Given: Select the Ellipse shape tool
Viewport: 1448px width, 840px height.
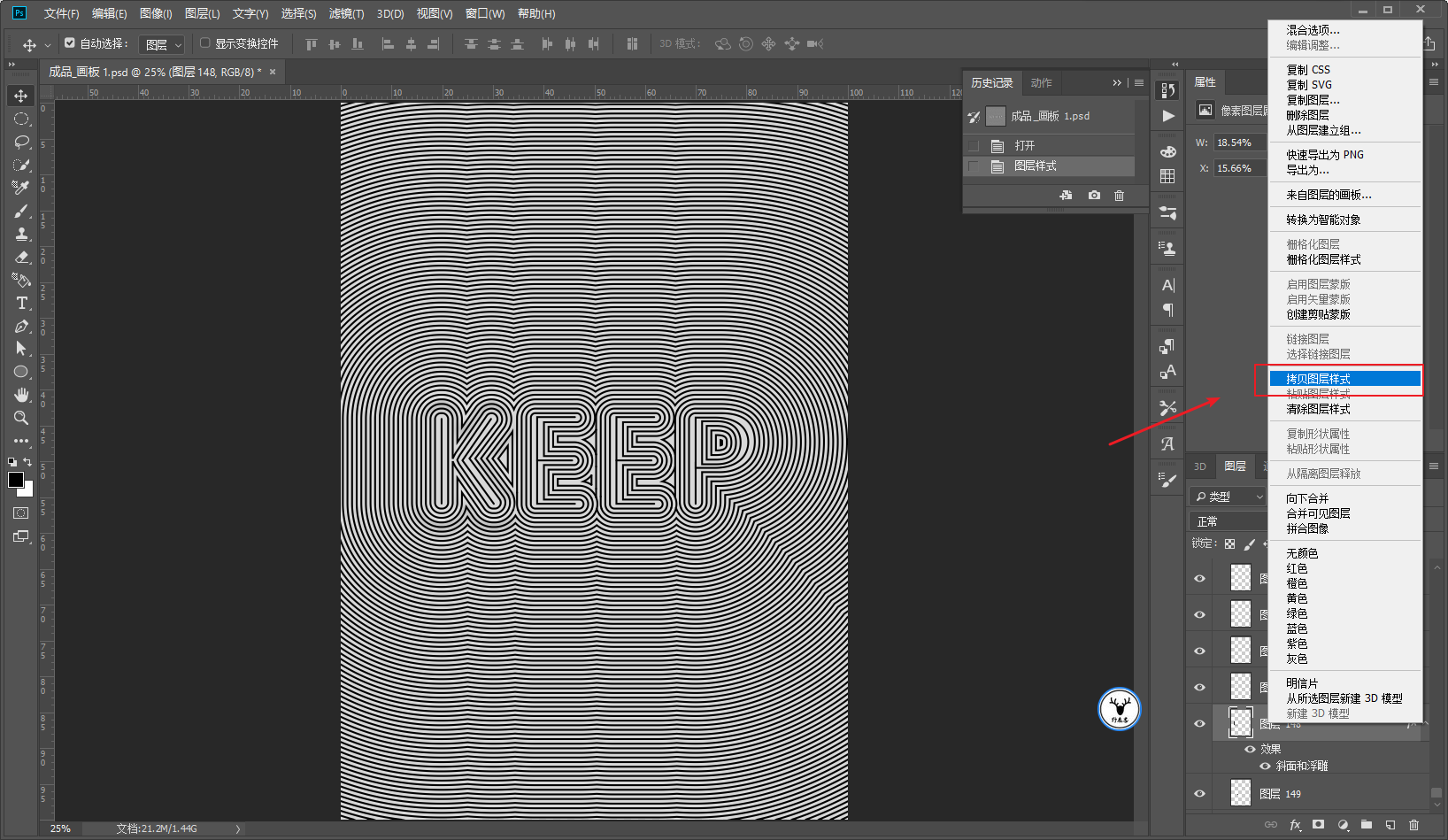Looking at the screenshot, I should click(x=21, y=372).
